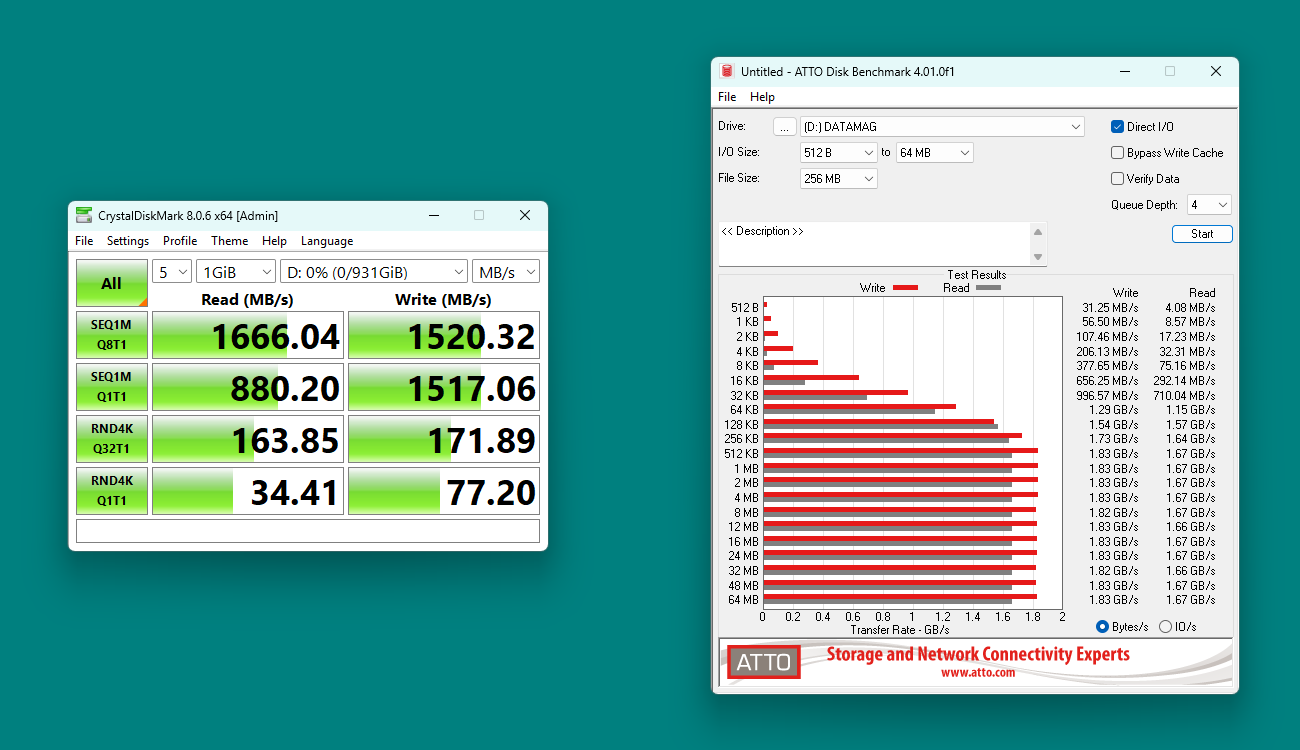Image resolution: width=1300 pixels, height=750 pixels.
Task: Open the File menu in CrystalDiskMark
Action: [x=84, y=241]
